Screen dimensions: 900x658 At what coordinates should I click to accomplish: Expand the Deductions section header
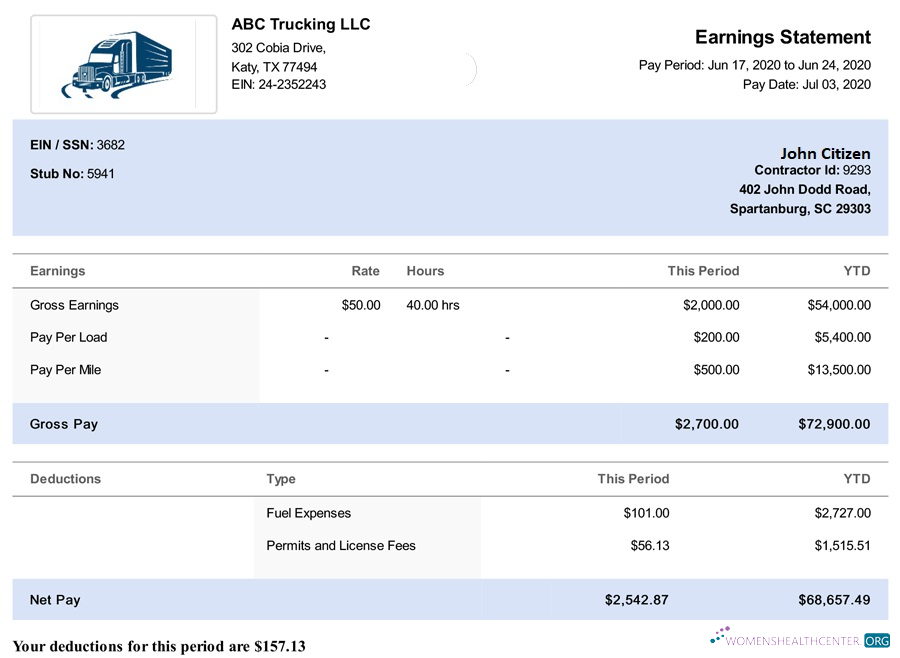tap(65, 479)
